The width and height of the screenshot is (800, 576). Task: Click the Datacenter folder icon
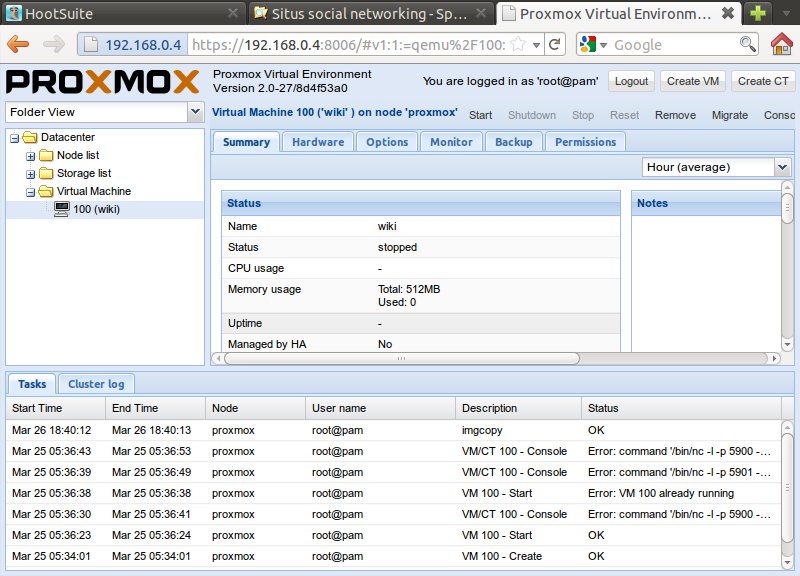[x=30, y=137]
